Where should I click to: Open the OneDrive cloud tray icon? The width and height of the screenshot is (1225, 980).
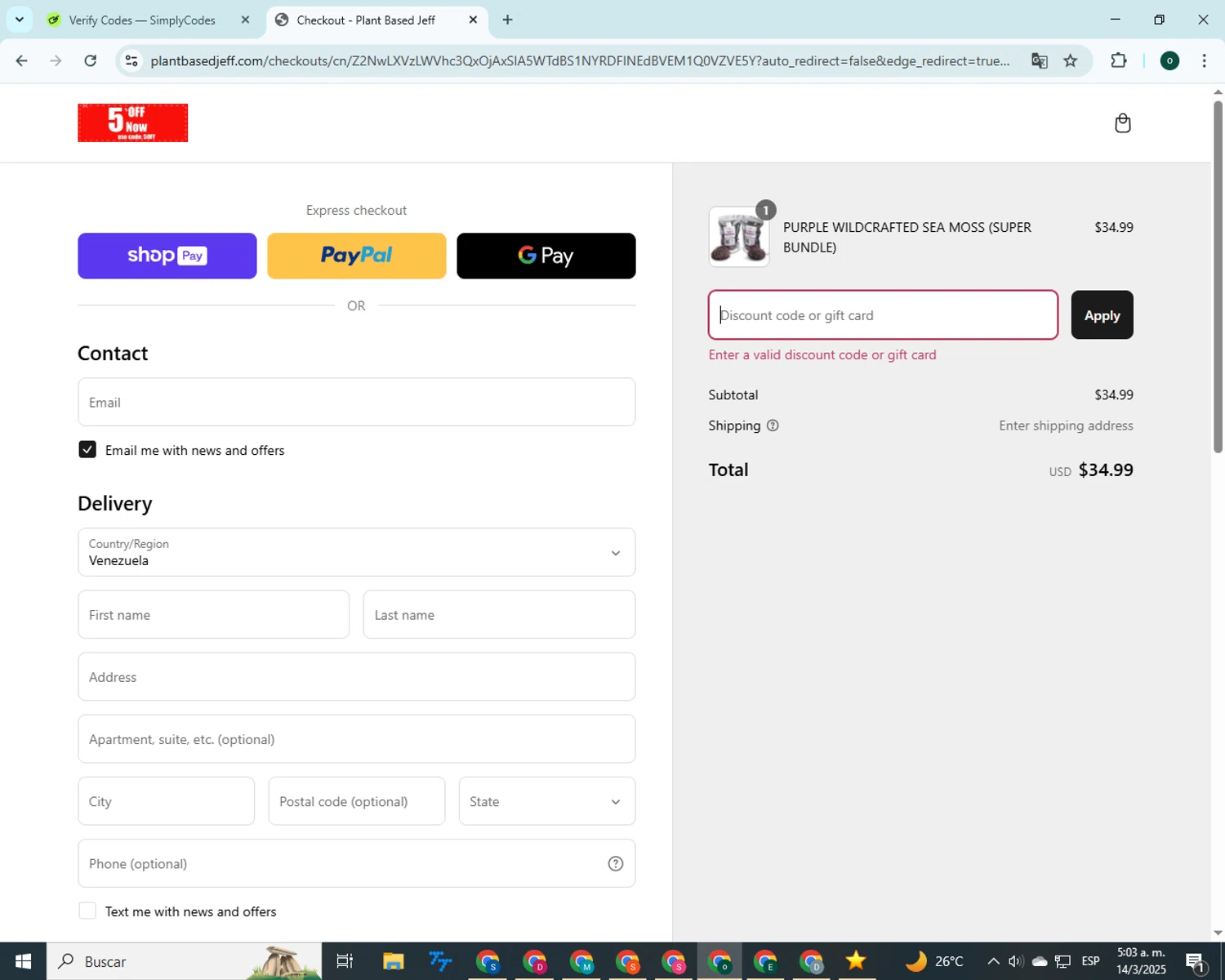[x=1040, y=961]
